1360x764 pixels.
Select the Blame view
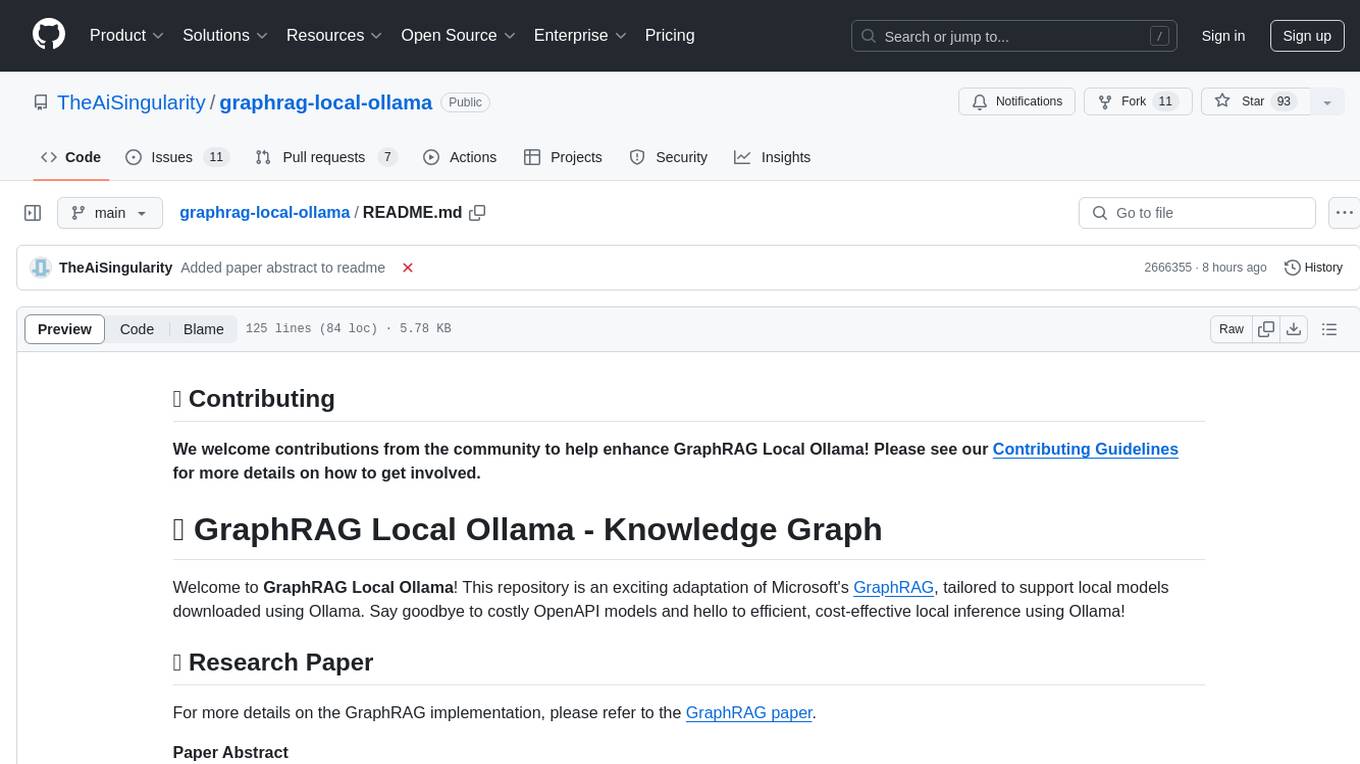[x=204, y=329]
